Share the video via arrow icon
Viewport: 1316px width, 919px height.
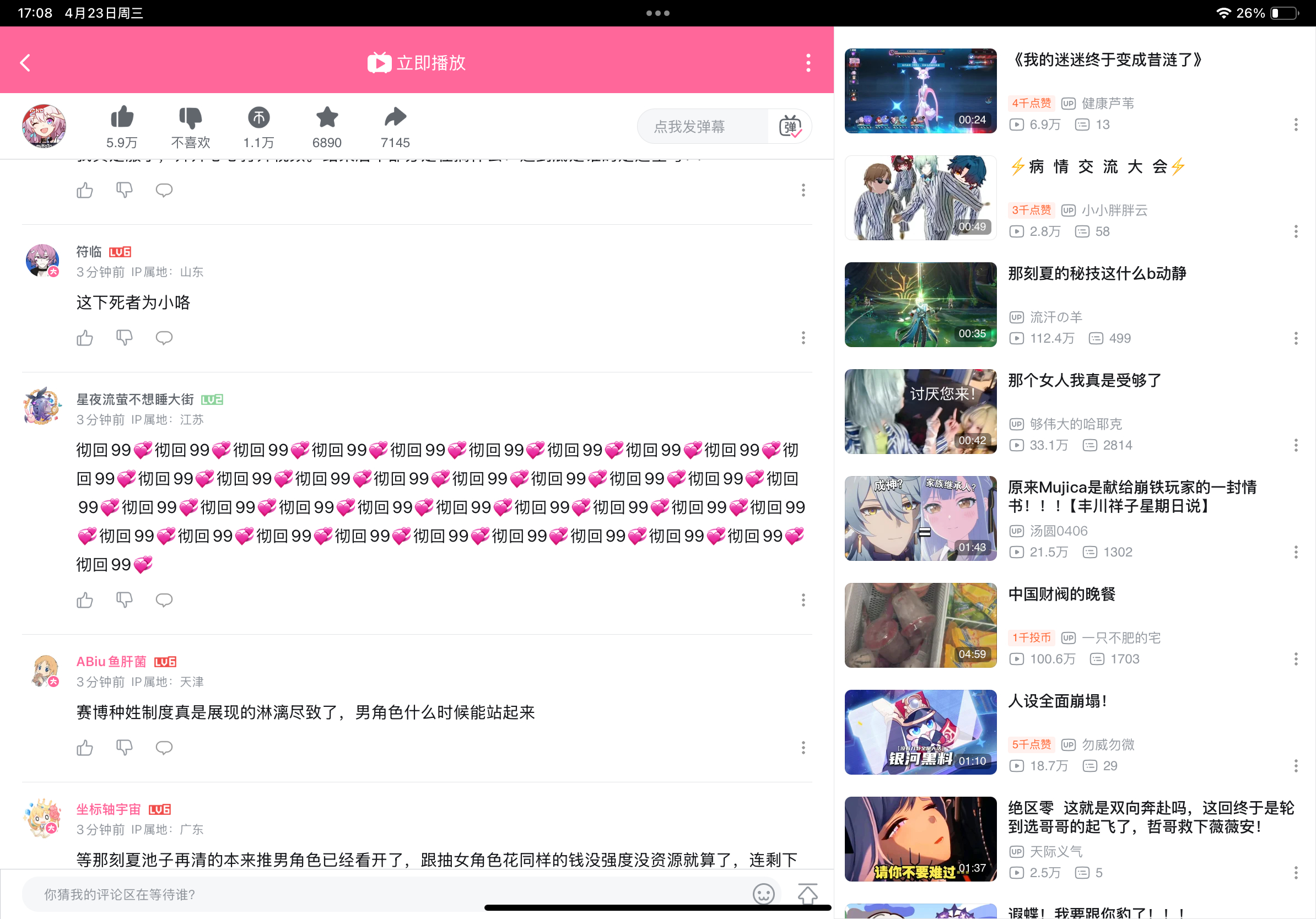tap(395, 127)
